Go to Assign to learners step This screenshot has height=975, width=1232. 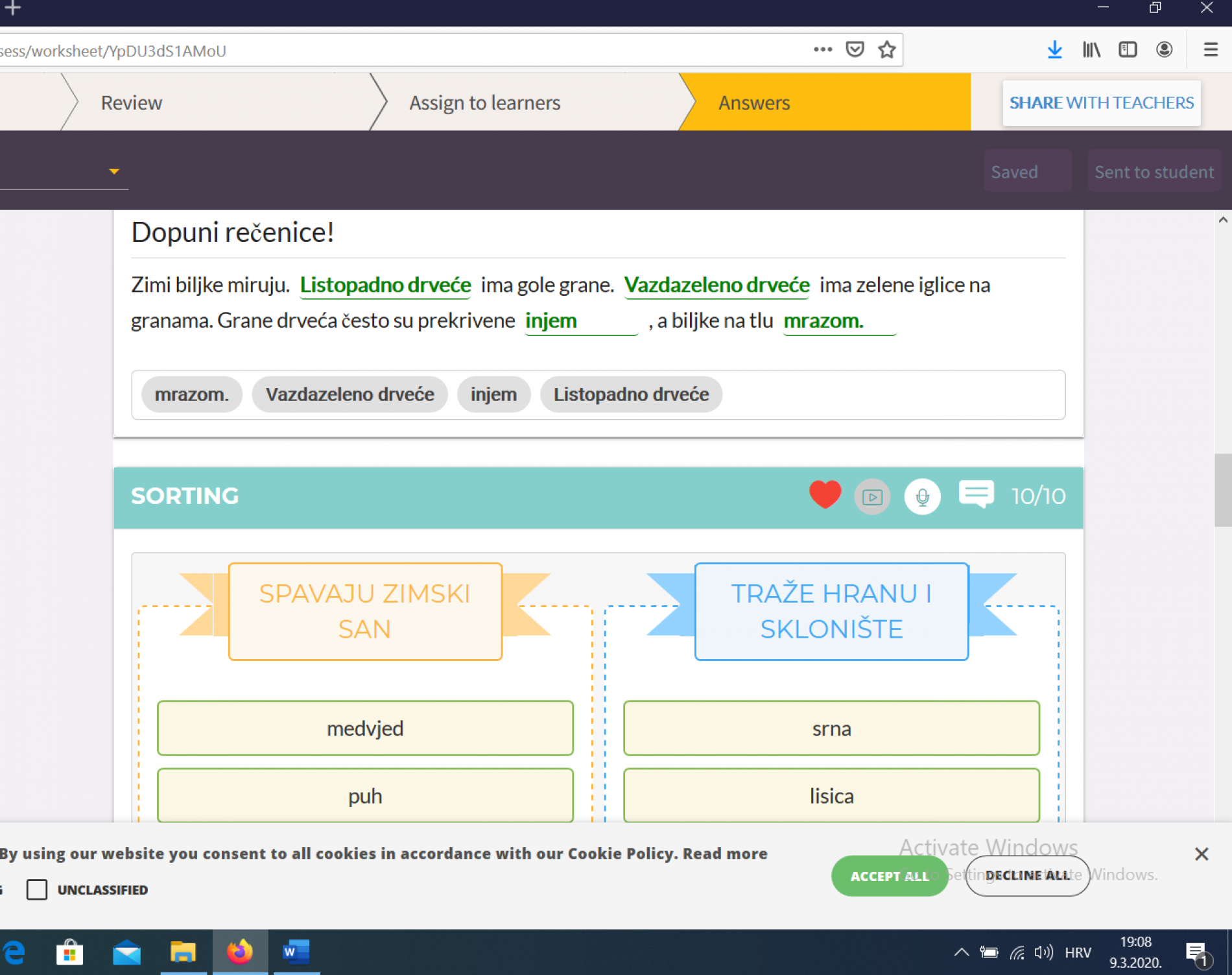coord(484,102)
